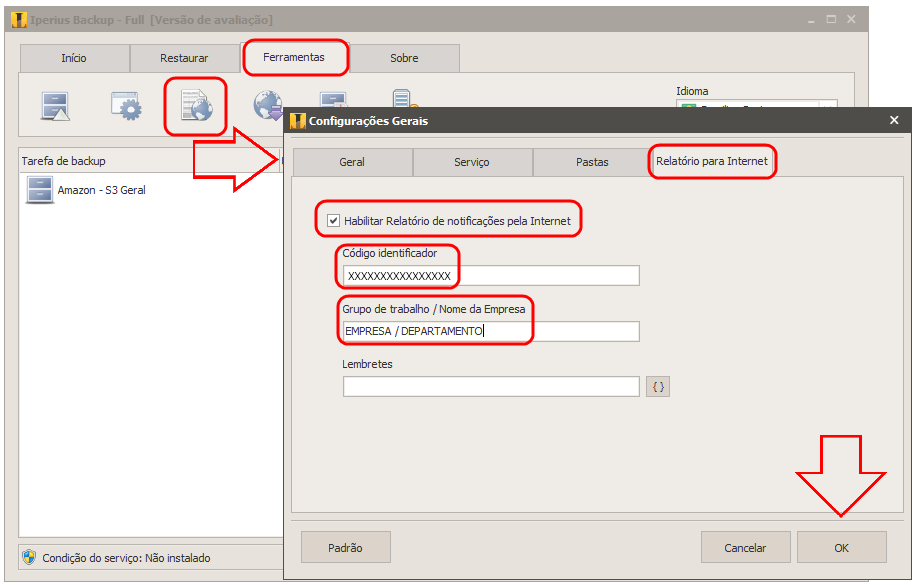Minimize the Iperius Backup main window

pos(811,20)
